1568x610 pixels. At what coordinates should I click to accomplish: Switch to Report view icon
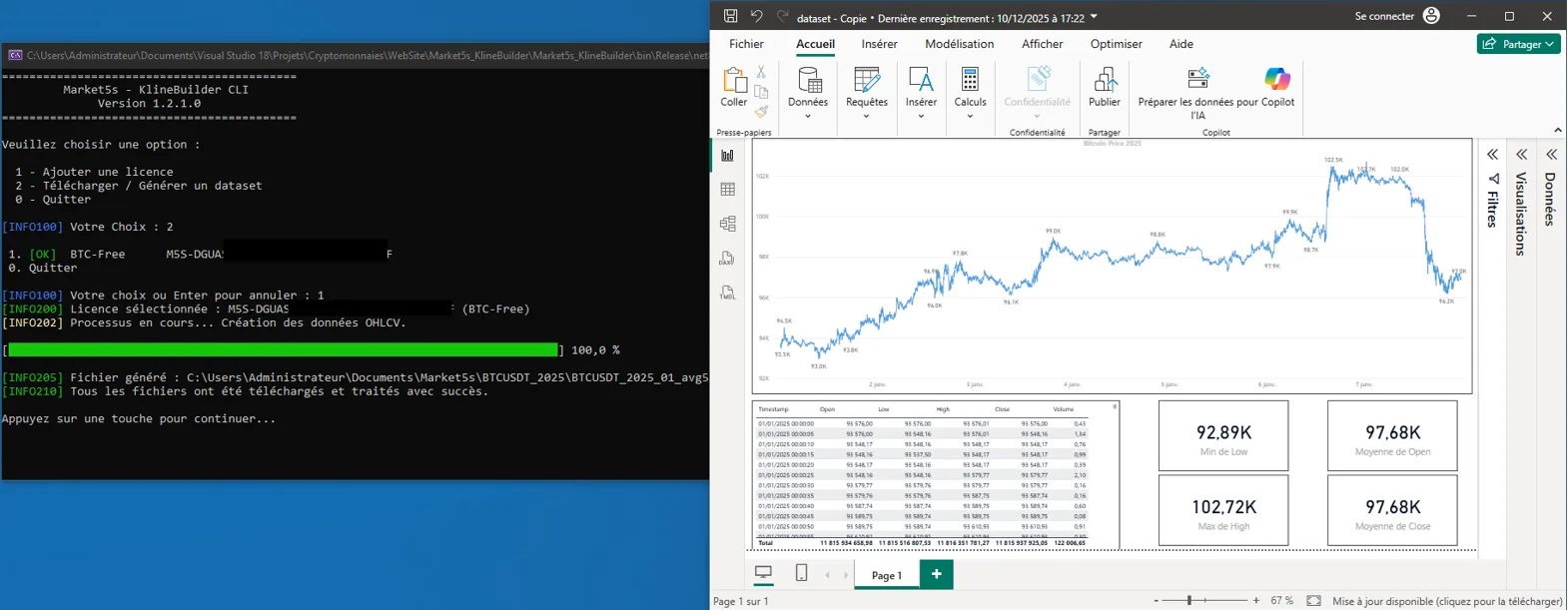click(727, 155)
